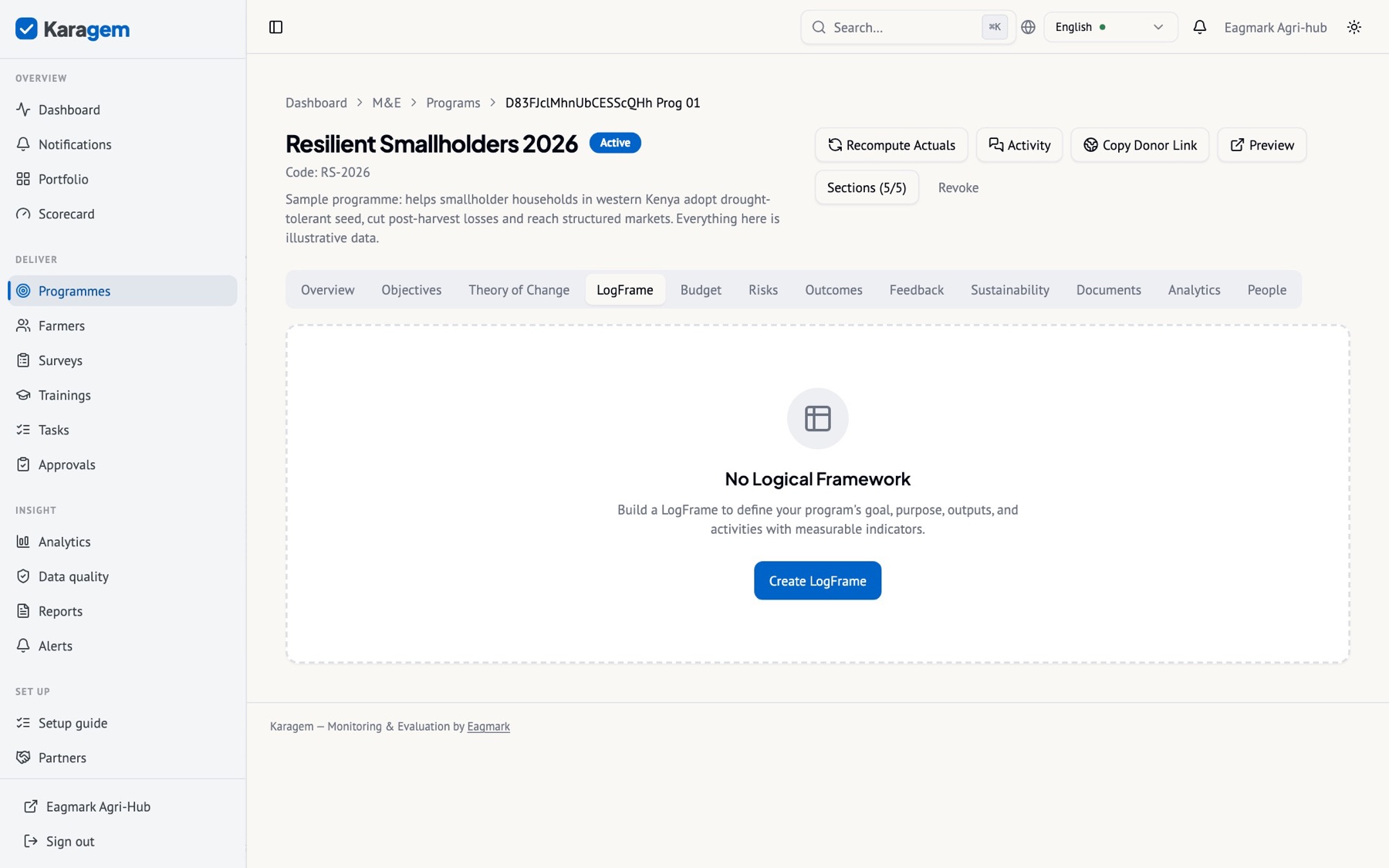Image resolution: width=1389 pixels, height=868 pixels.
Task: Toggle light/dark theme sun icon
Action: click(x=1354, y=27)
